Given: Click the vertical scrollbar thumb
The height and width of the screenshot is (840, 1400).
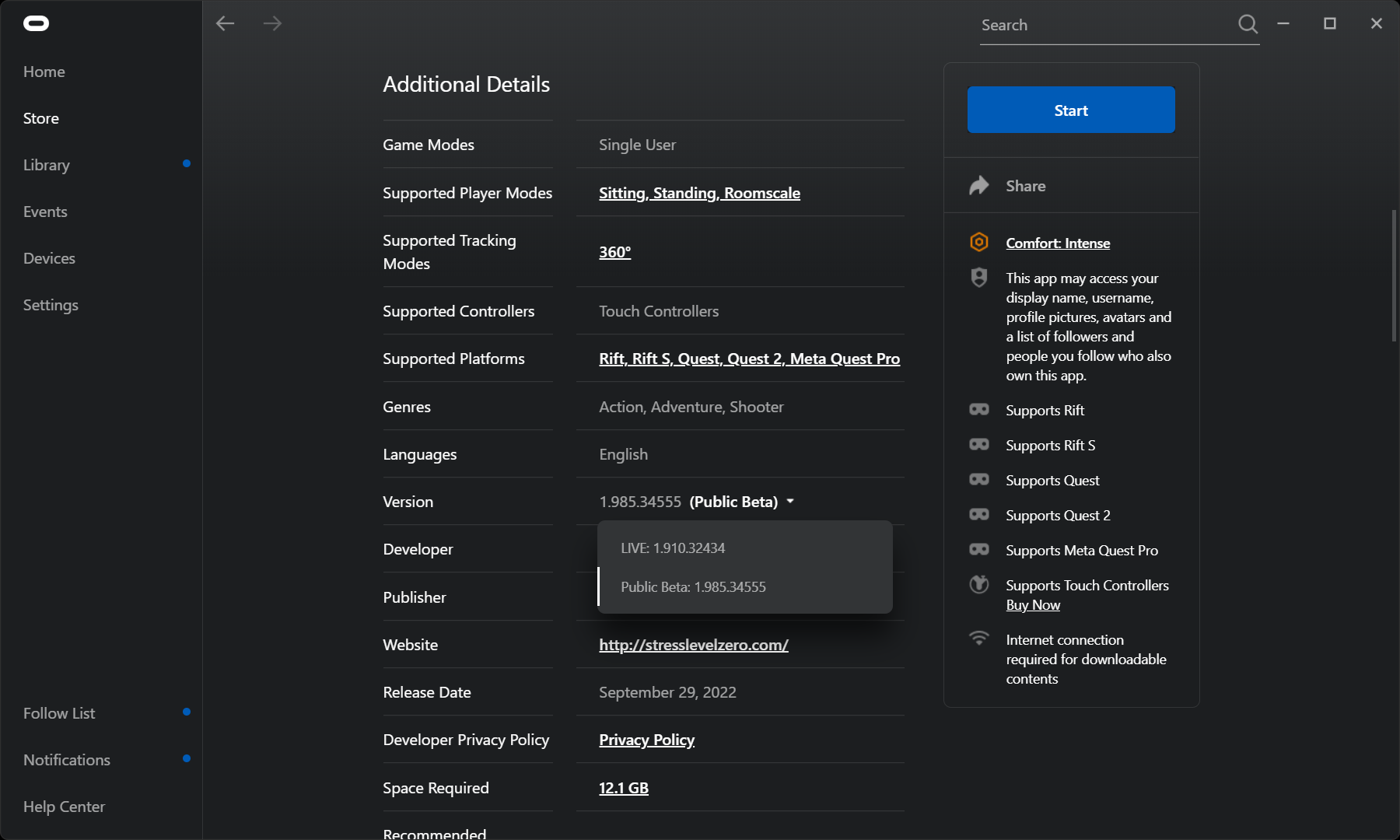Looking at the screenshot, I should coord(1394,276).
